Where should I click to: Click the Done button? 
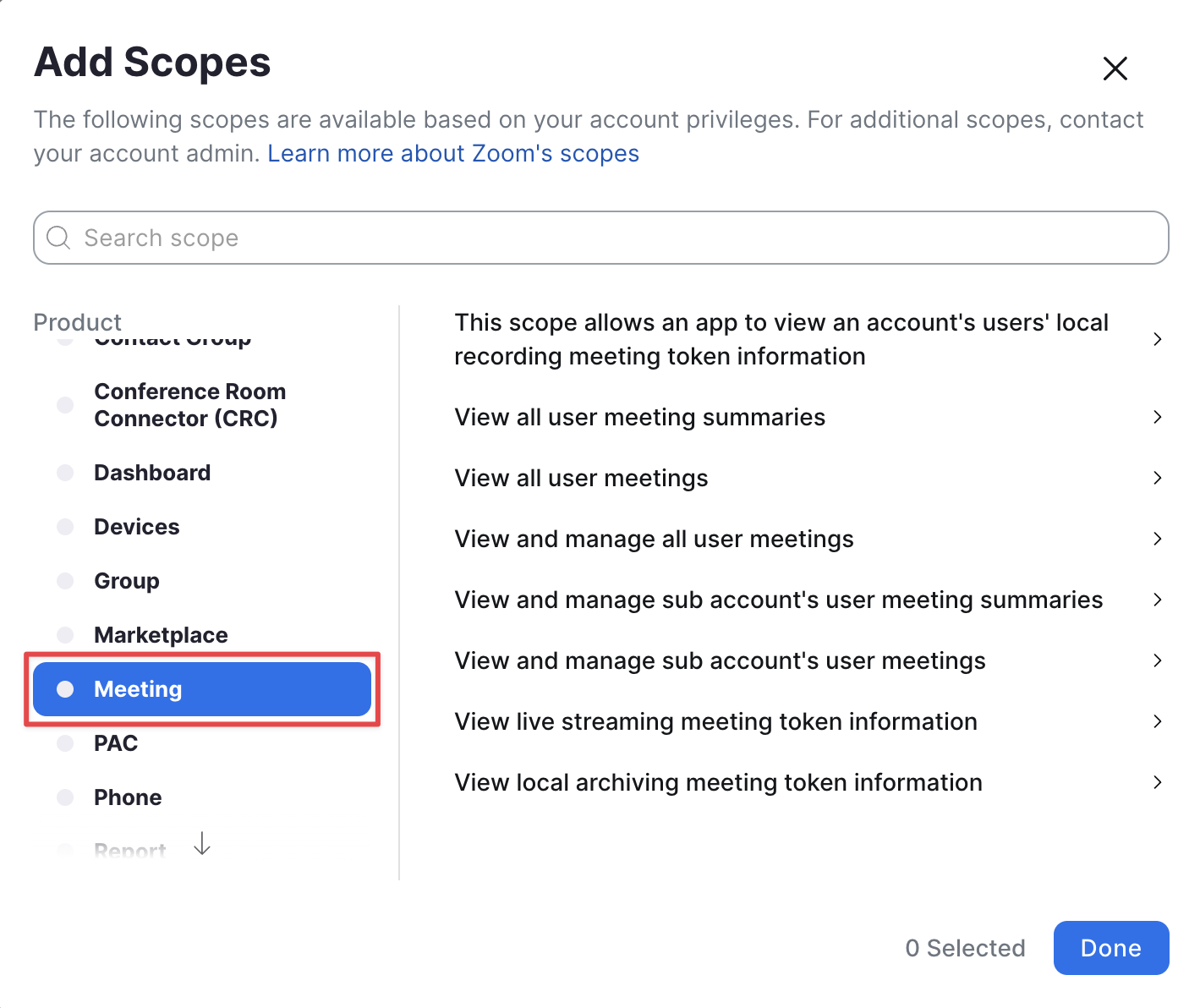(1111, 948)
